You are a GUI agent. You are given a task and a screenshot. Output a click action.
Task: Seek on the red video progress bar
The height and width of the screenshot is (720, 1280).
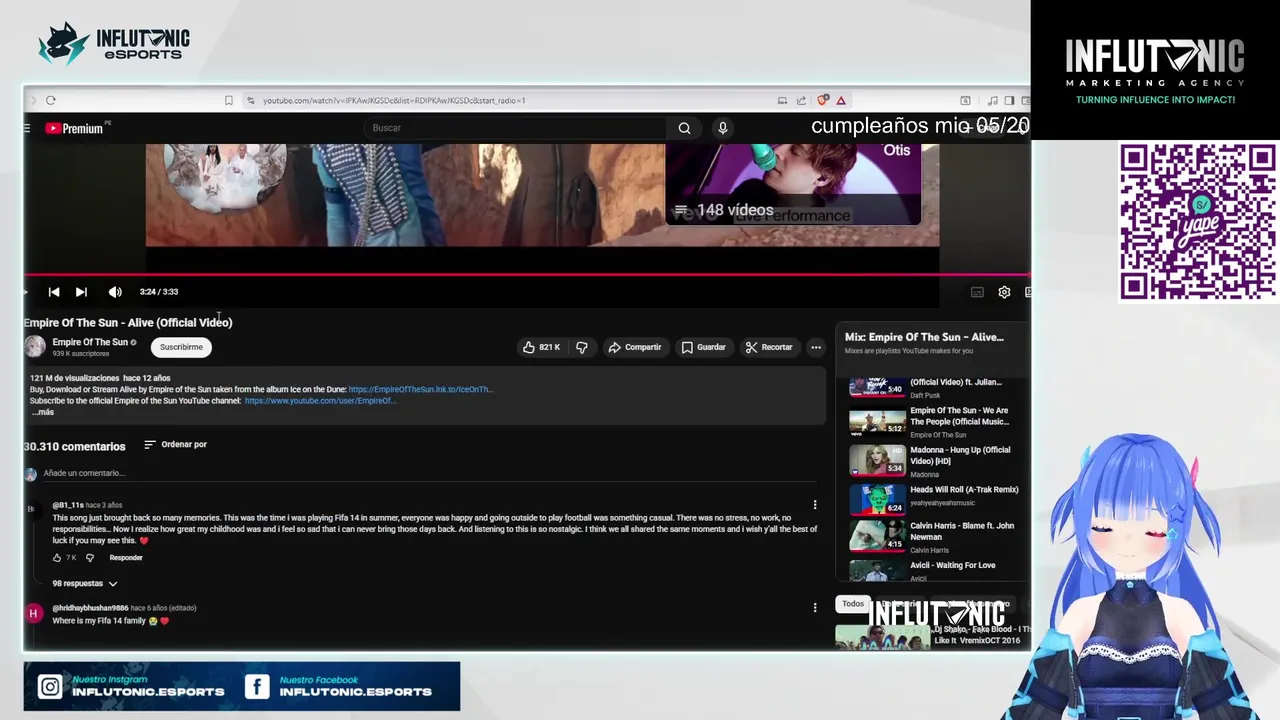pos(526,274)
